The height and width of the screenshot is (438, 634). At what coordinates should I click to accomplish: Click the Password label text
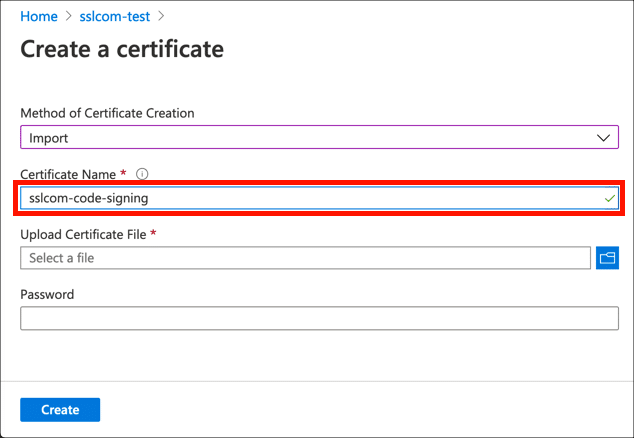coord(47,294)
